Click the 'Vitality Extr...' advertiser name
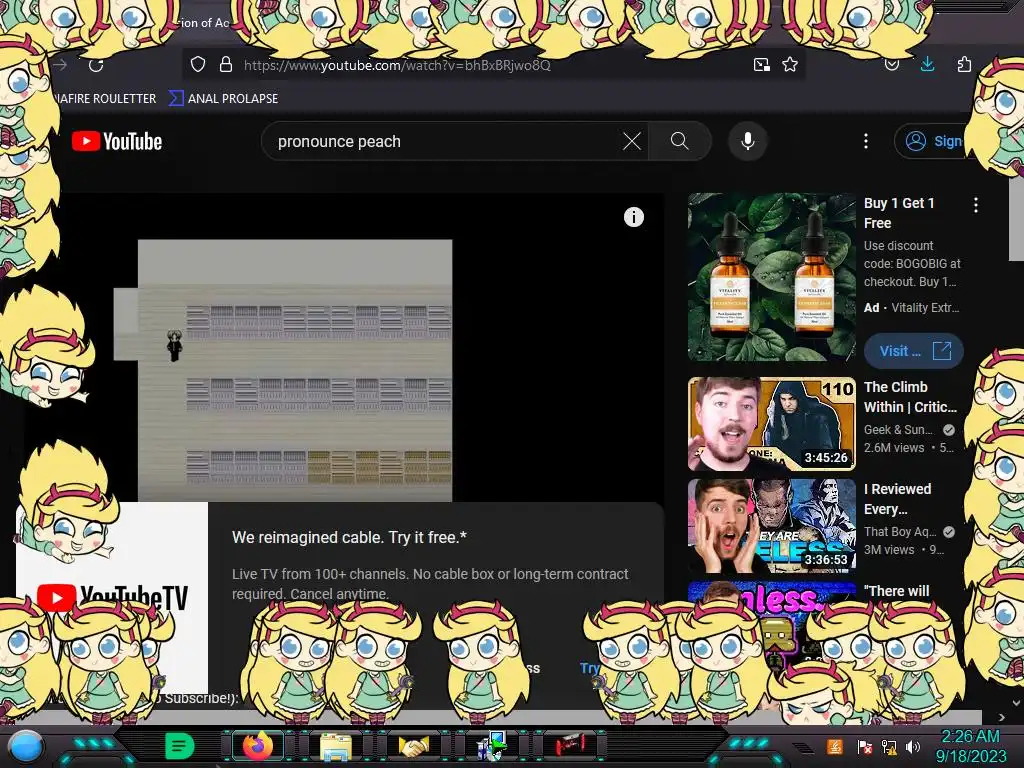 (925, 308)
